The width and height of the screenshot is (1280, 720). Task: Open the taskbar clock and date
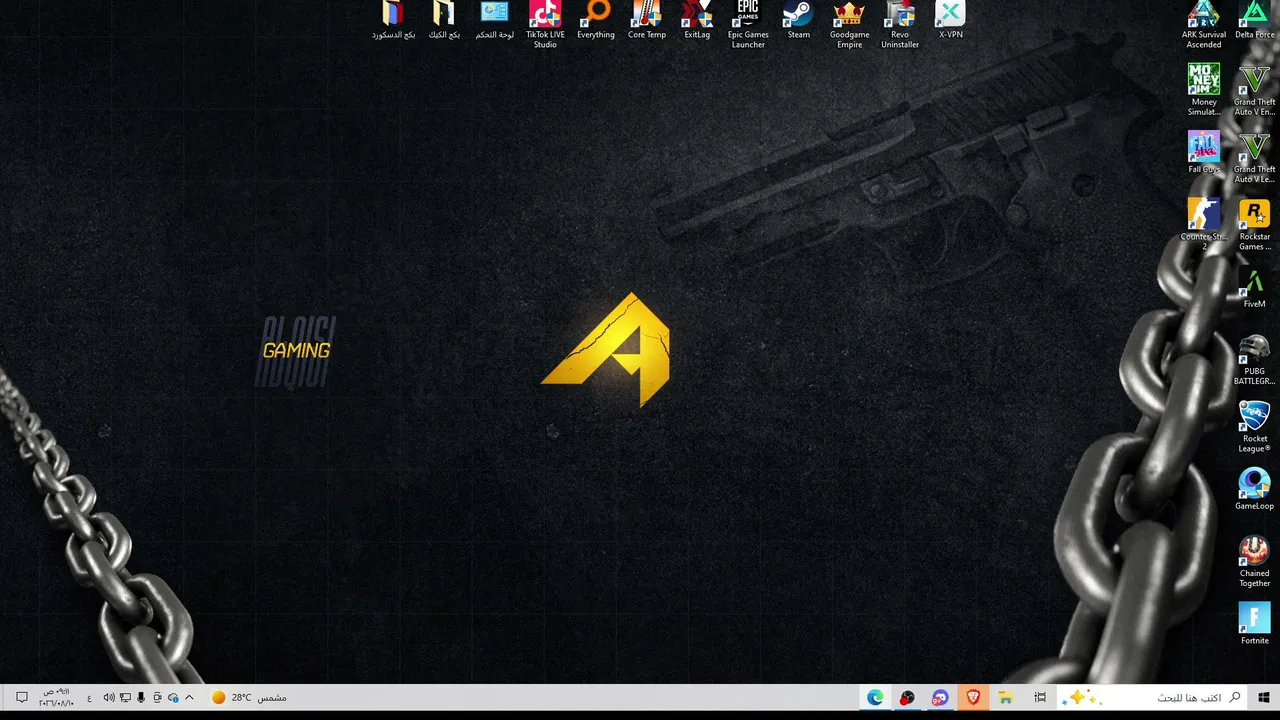tap(57, 697)
